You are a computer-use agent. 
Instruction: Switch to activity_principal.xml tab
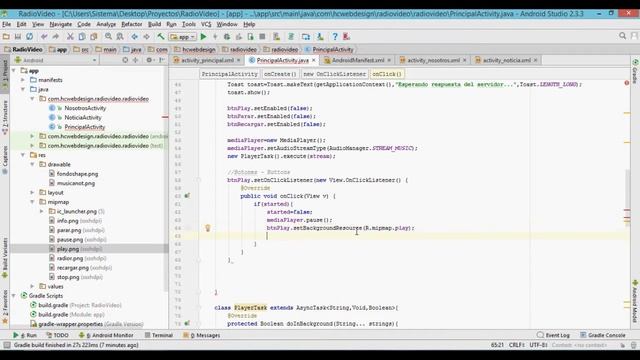coord(207,60)
